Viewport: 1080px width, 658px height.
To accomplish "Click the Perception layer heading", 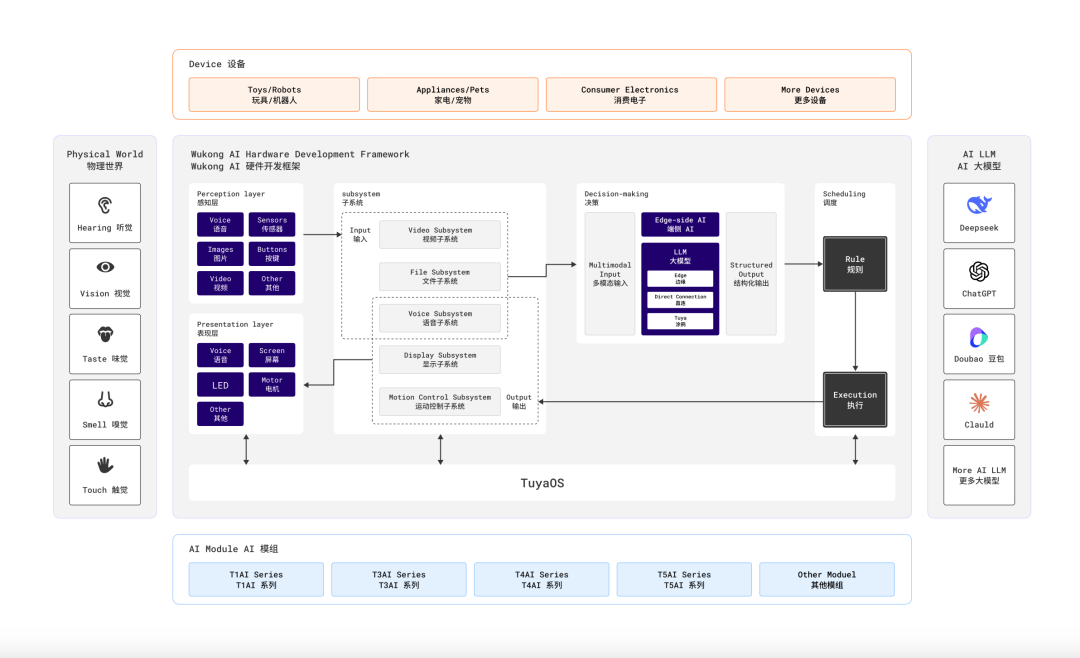I will click(231, 198).
